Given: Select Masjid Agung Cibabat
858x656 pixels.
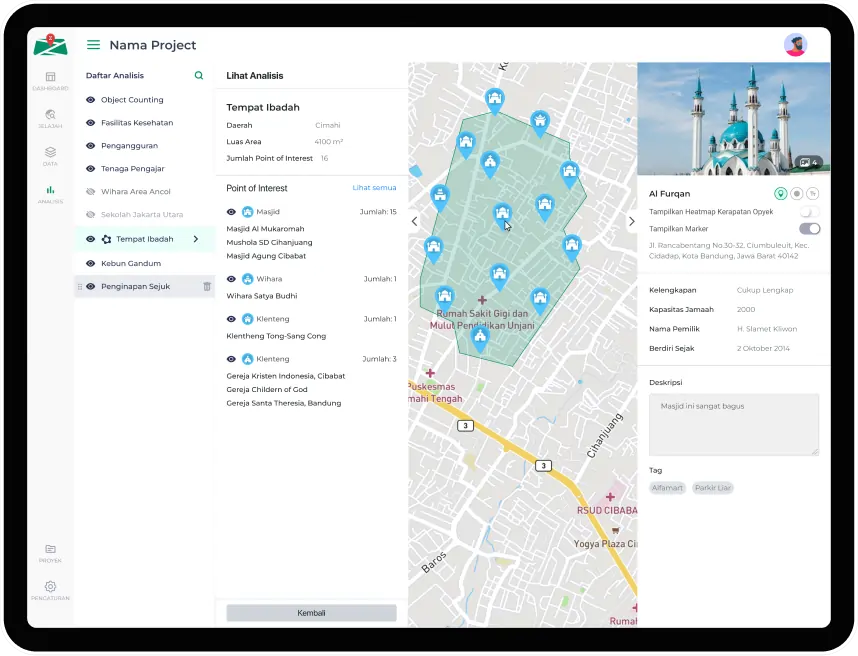Looking at the screenshot, I should pyautogui.click(x=266, y=256).
